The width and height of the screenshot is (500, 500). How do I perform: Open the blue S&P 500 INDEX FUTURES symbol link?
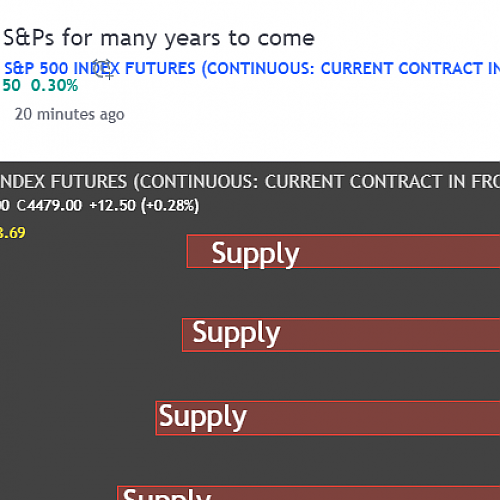(252, 69)
